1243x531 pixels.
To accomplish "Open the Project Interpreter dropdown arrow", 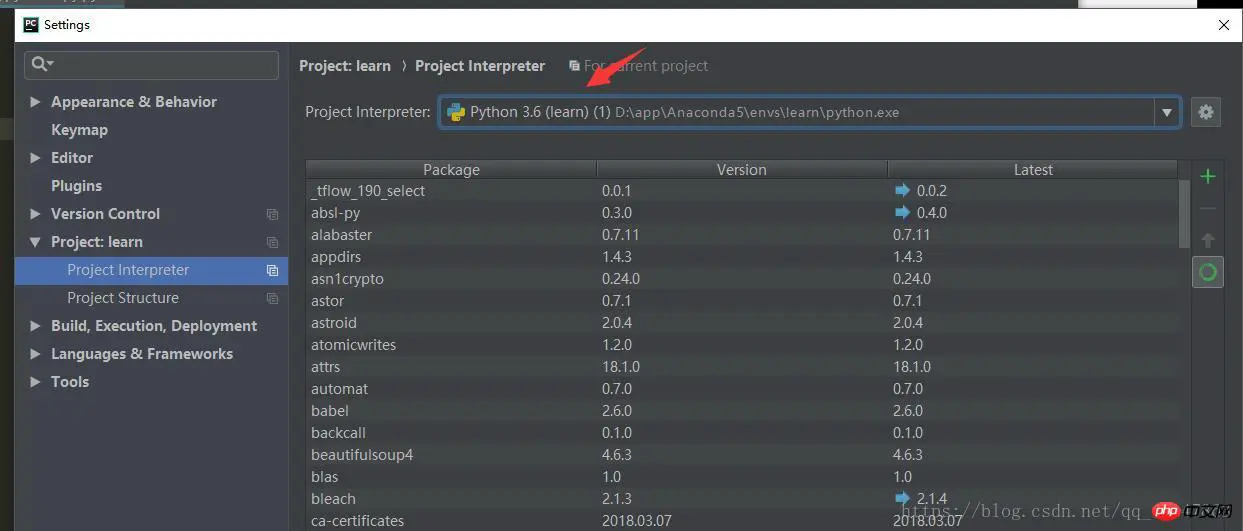I will 1166,113.
